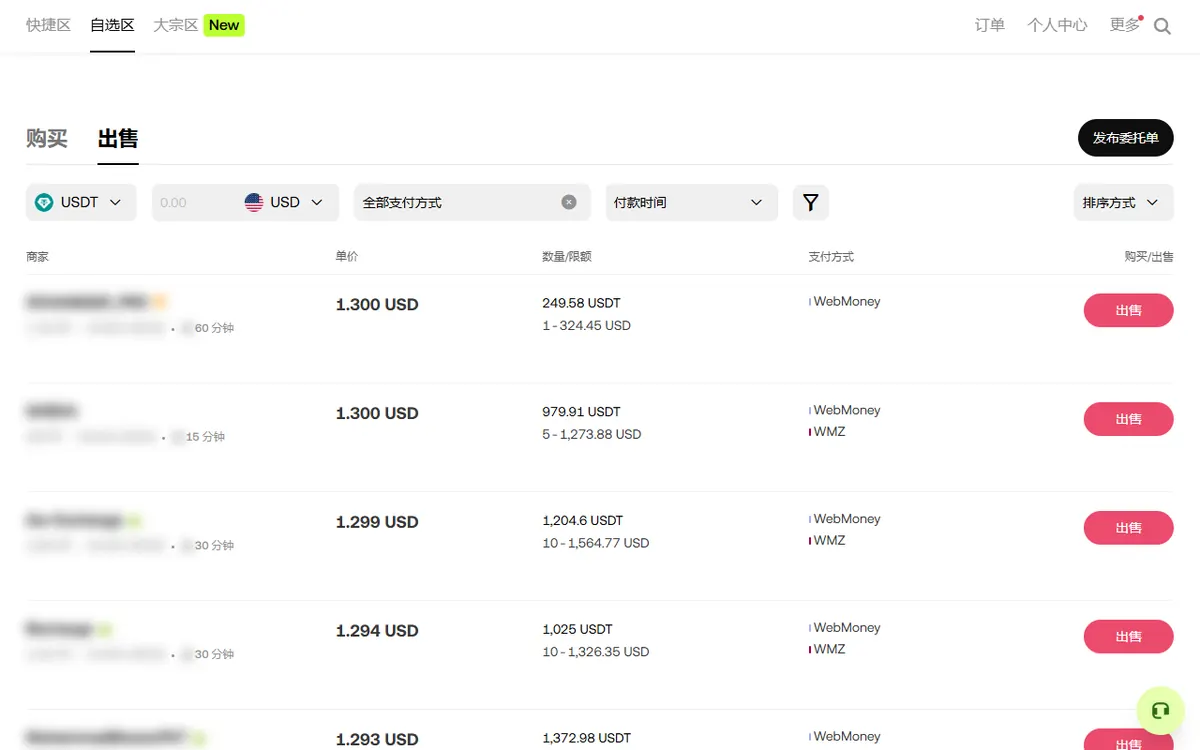Select the 自选区 tab
The image size is (1200, 750).
[112, 25]
